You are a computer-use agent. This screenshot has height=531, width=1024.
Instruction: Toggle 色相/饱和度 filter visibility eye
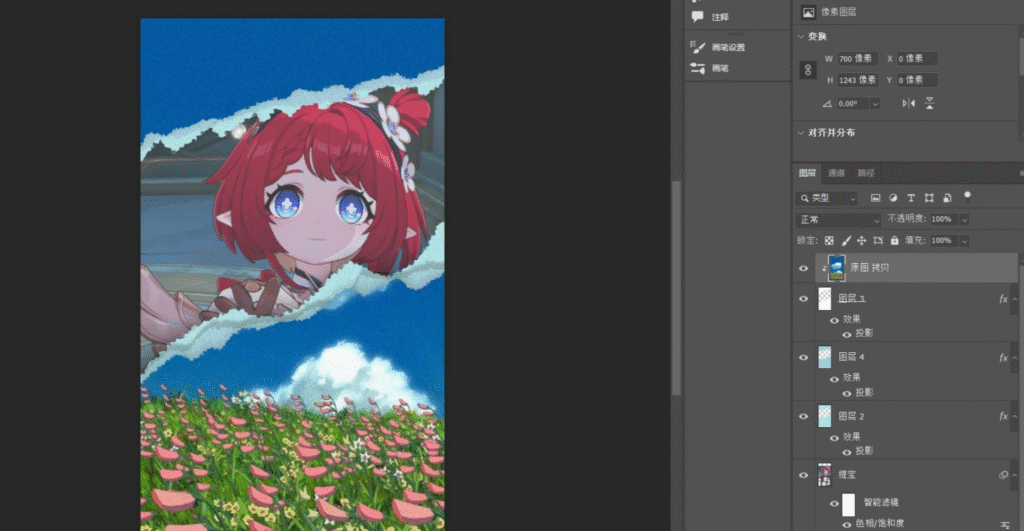(846, 524)
